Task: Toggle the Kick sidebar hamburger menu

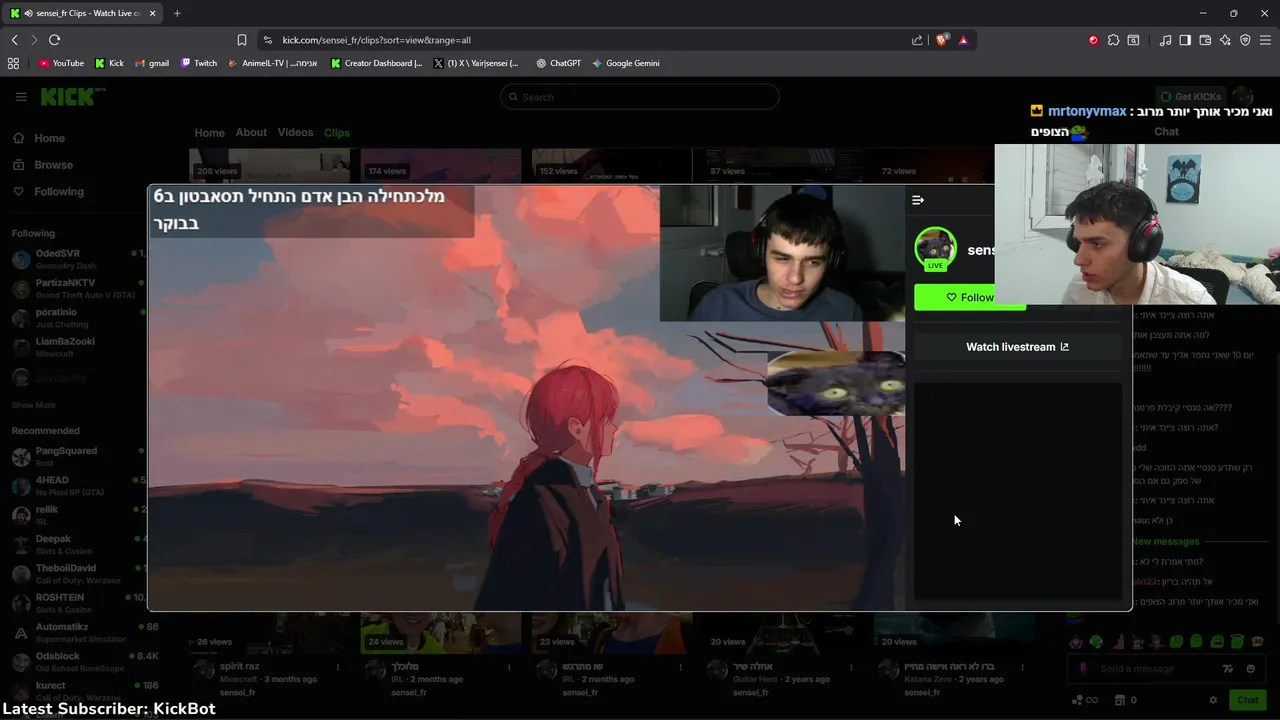Action: (21, 97)
